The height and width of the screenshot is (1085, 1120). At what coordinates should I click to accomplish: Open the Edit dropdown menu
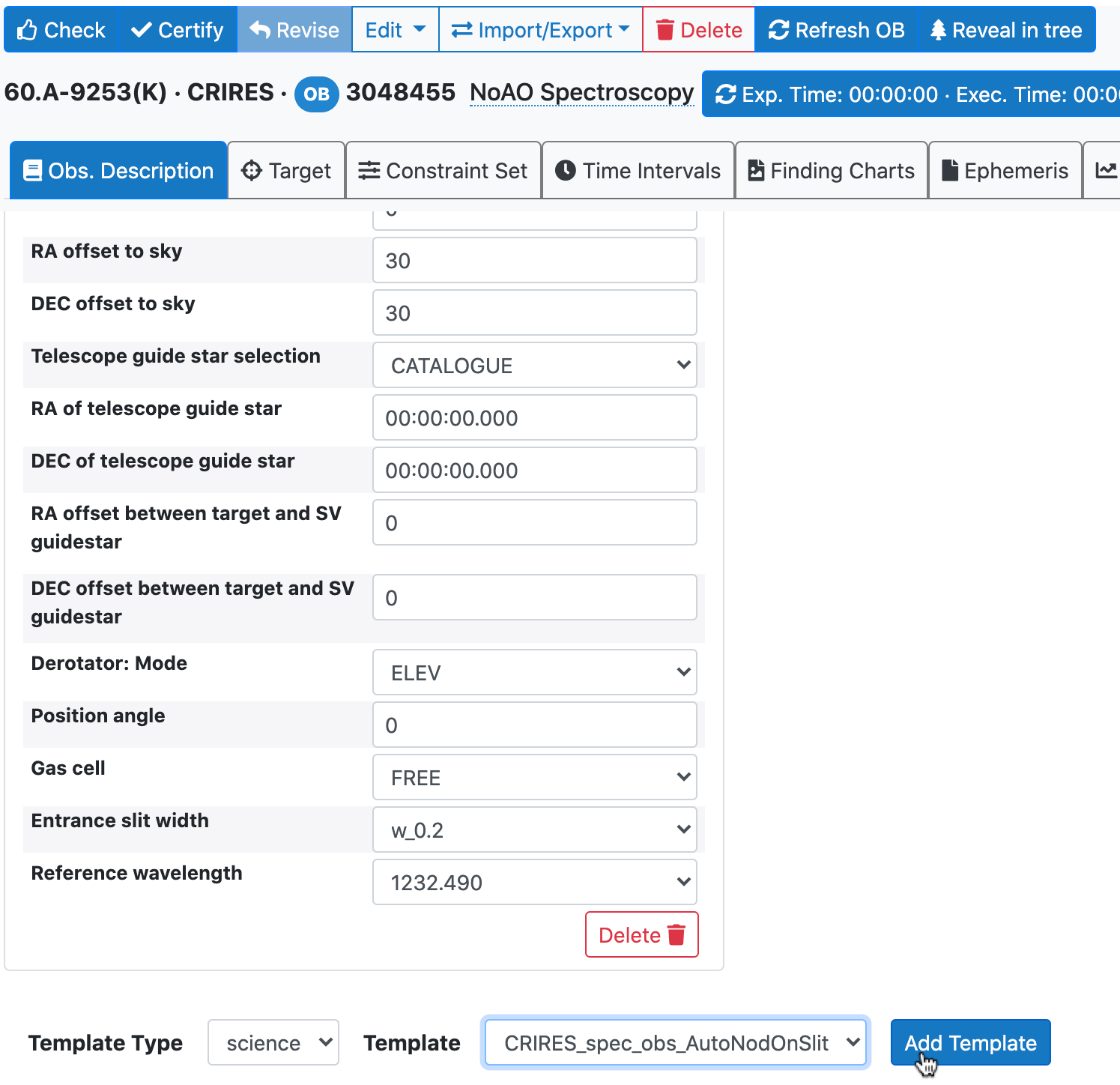point(395,30)
